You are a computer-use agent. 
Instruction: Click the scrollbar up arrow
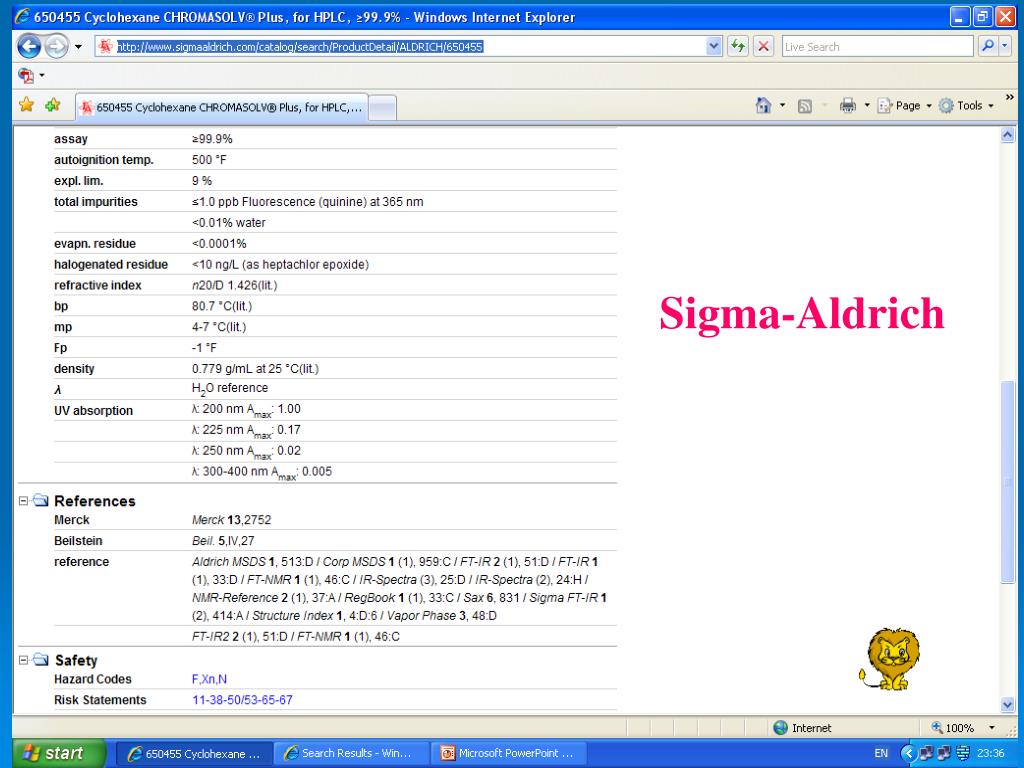coord(1008,135)
